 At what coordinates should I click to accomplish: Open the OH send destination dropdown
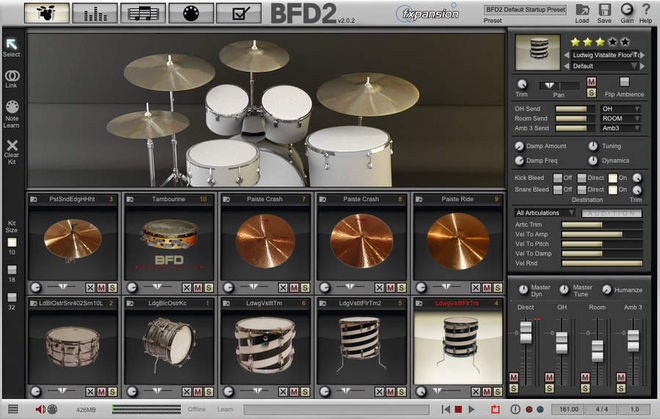click(620, 109)
